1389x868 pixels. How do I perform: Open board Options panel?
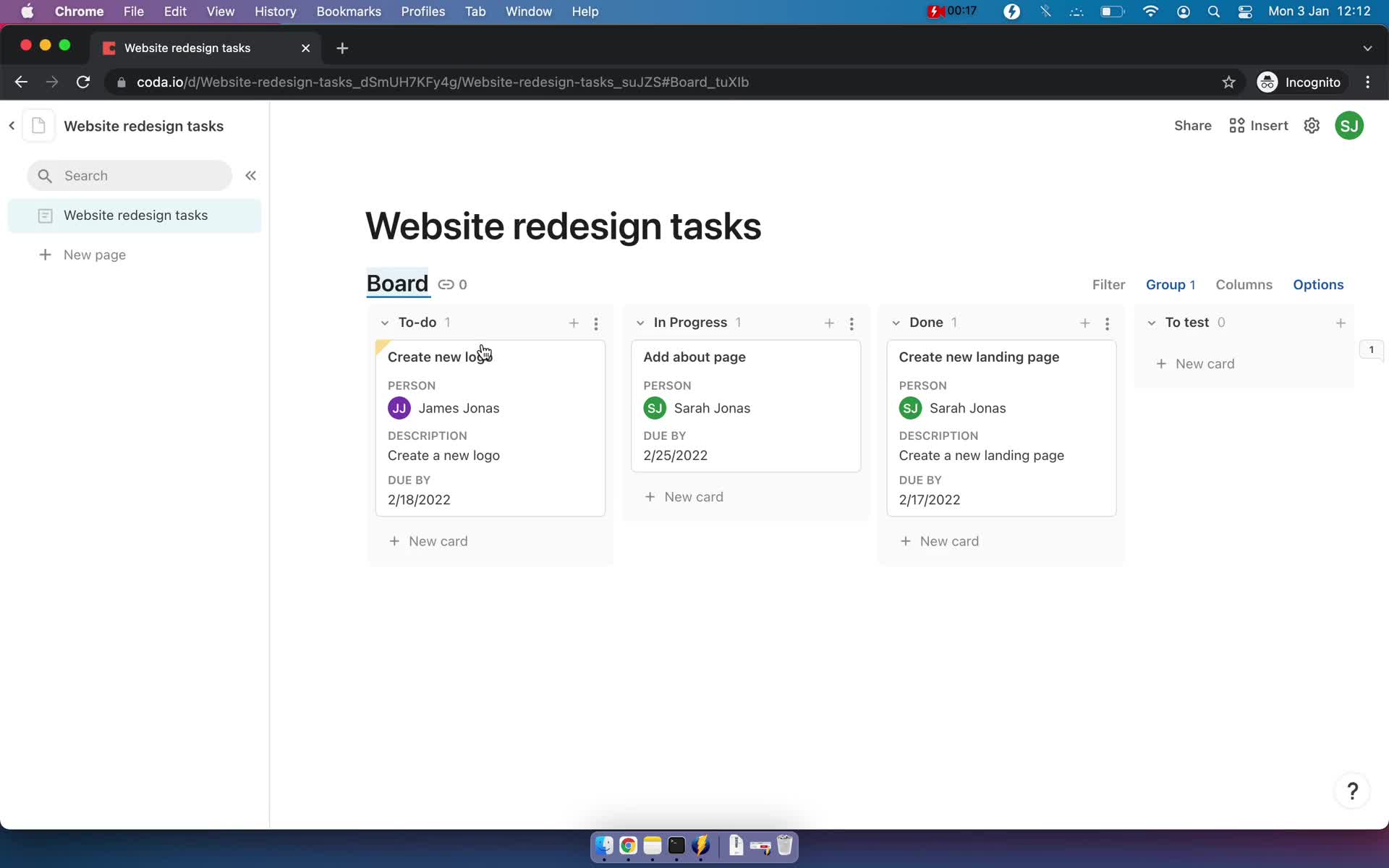click(1318, 285)
